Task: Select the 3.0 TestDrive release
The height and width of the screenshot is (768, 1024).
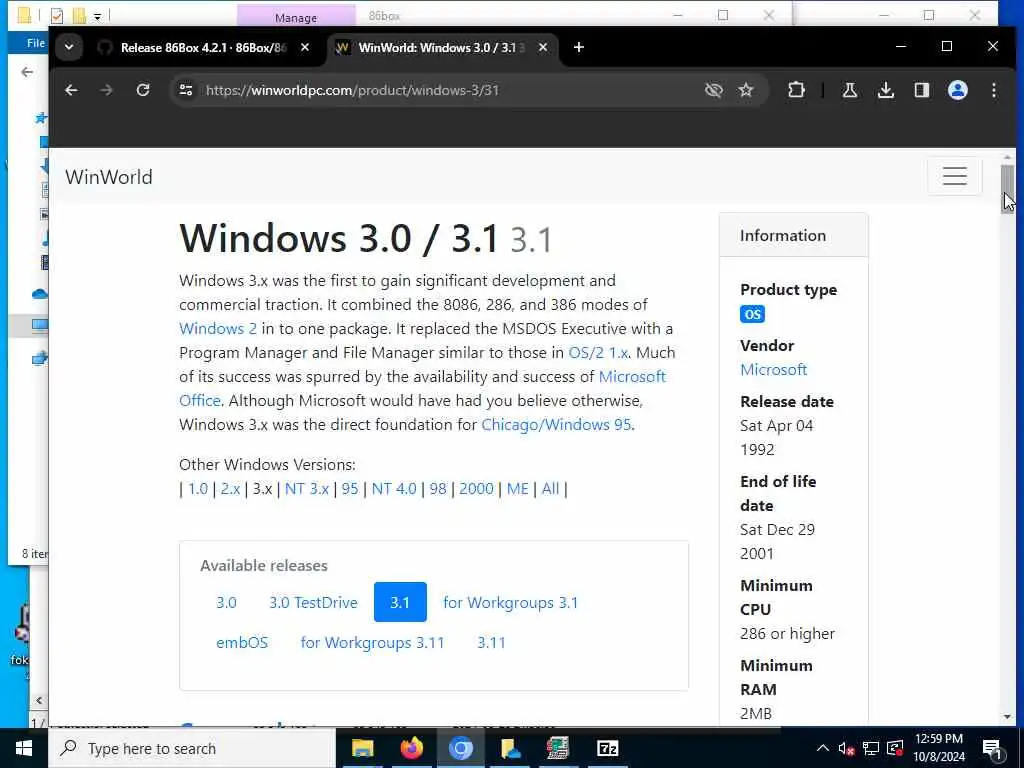Action: (x=313, y=602)
